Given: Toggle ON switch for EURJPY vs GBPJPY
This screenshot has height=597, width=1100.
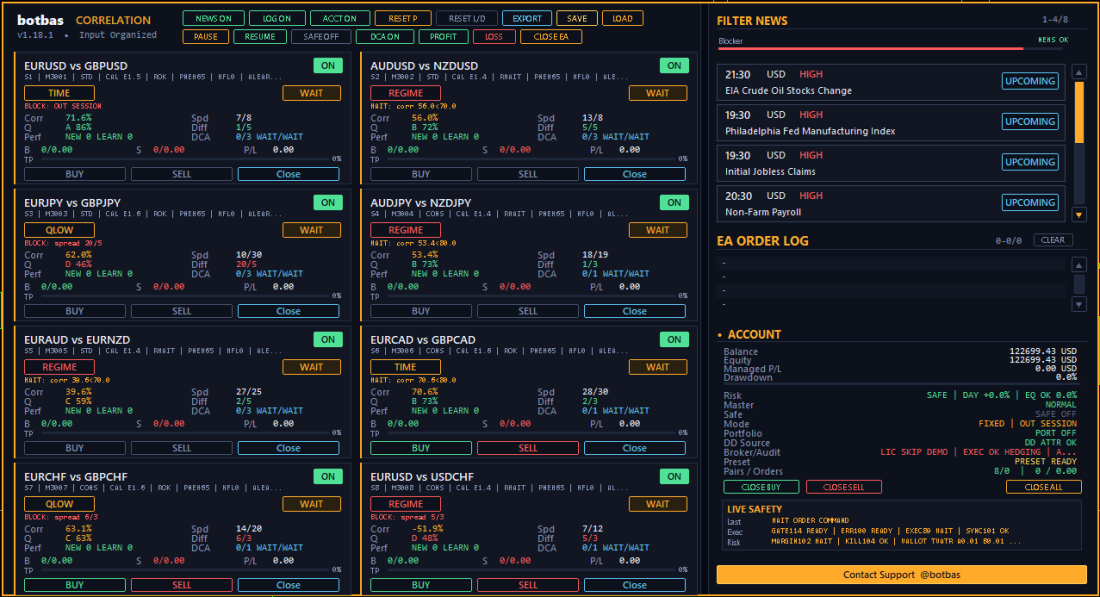Looking at the screenshot, I should pyautogui.click(x=328, y=203).
